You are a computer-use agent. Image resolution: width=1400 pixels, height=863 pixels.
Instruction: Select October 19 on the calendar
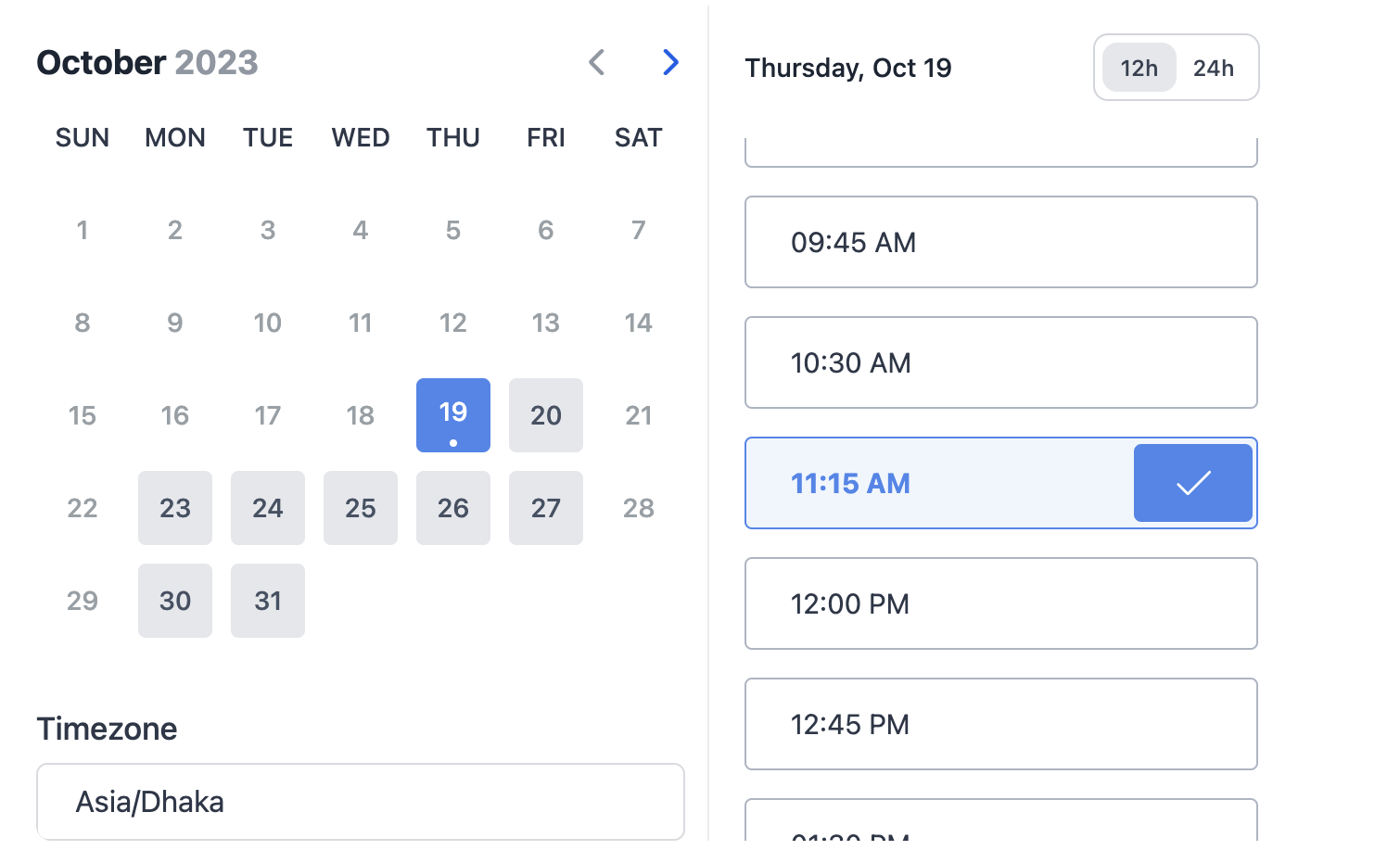453,414
